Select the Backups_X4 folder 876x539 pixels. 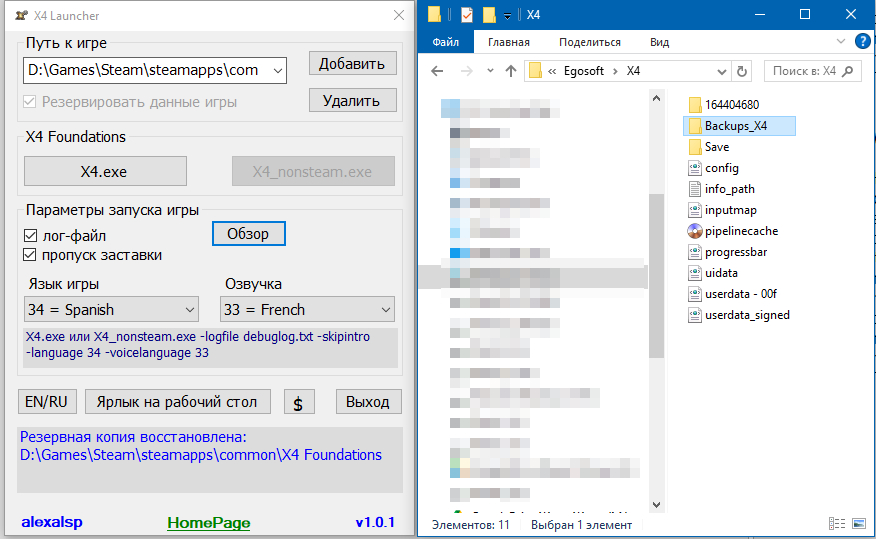click(735, 125)
